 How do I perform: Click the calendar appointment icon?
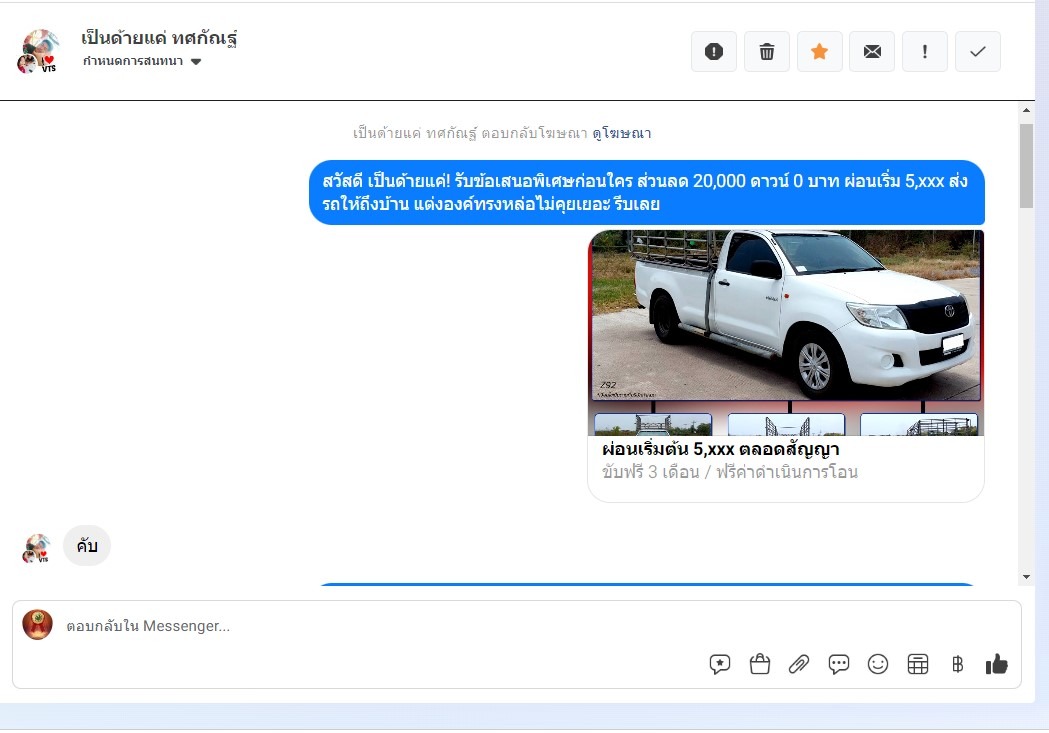(x=918, y=664)
